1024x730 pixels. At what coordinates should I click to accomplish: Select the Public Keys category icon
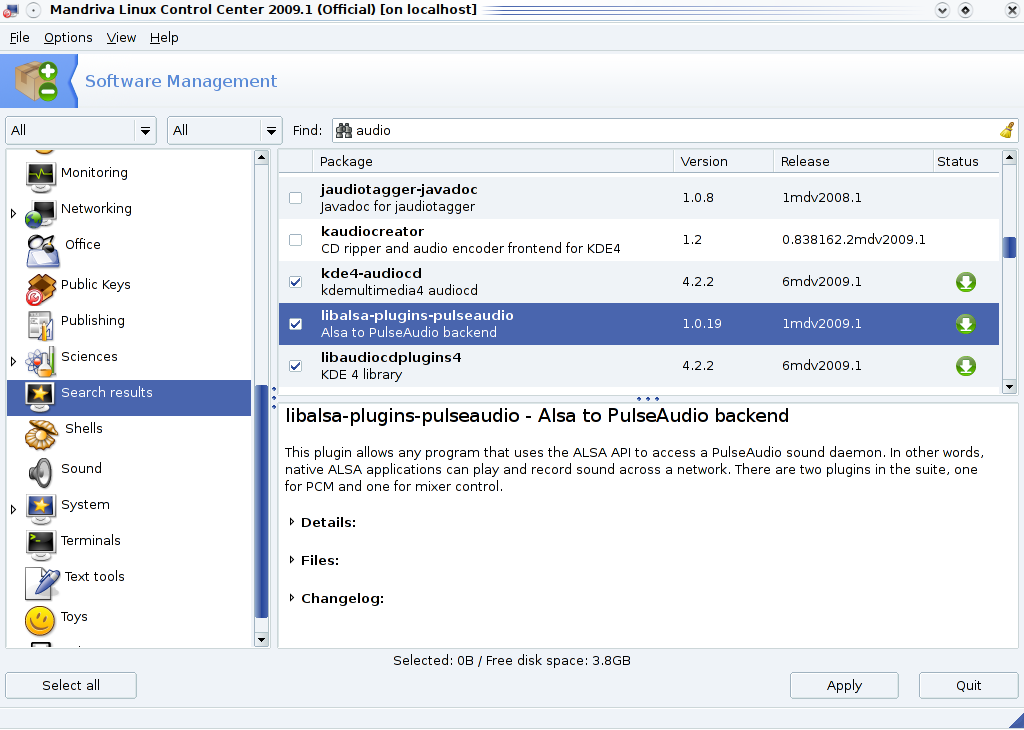[x=41, y=287]
